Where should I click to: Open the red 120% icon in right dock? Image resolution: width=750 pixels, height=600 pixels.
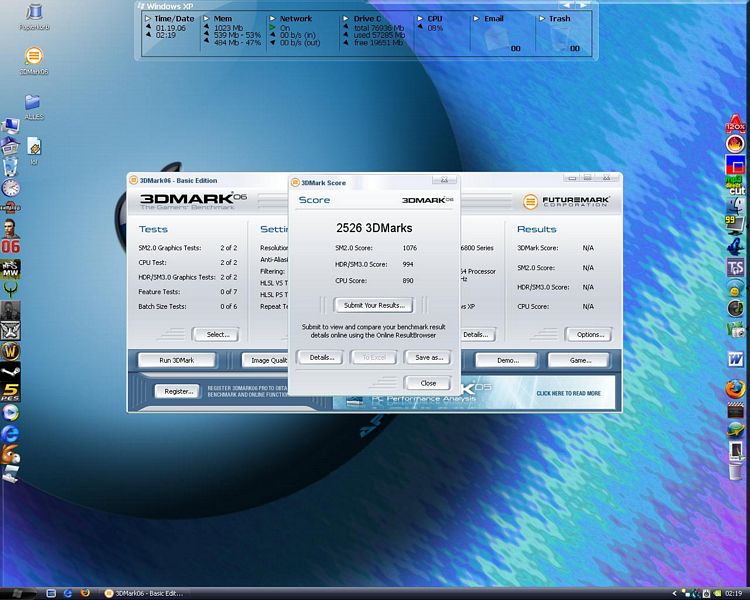735,122
